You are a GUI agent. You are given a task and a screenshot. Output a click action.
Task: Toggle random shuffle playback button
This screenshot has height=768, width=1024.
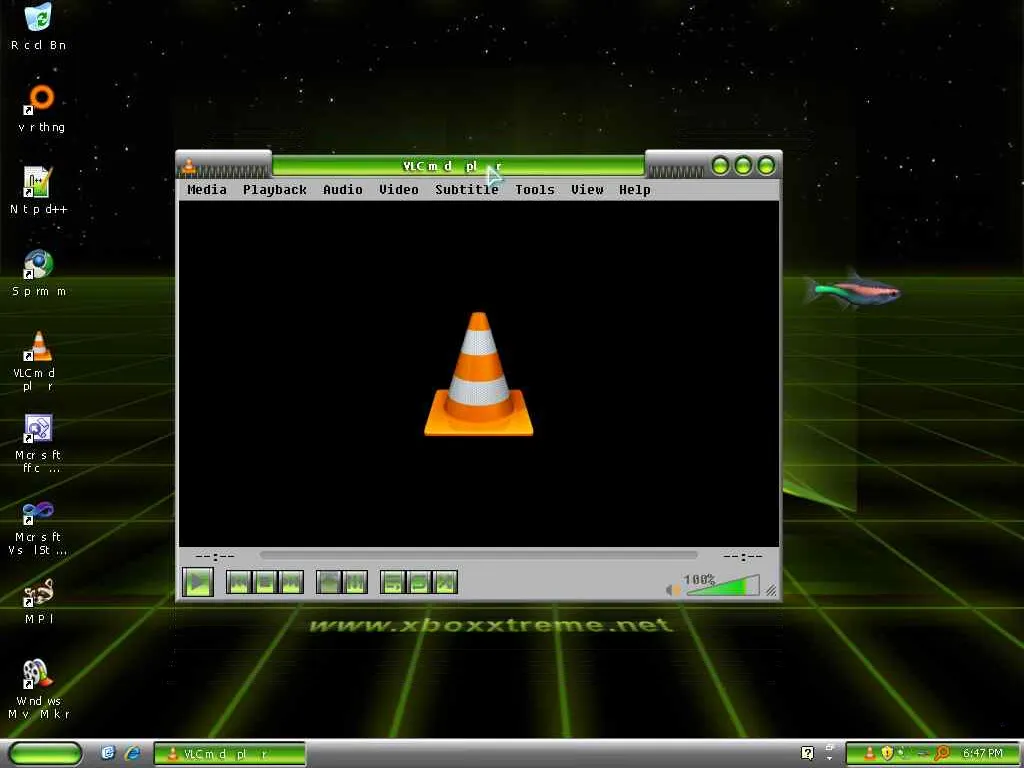(445, 582)
